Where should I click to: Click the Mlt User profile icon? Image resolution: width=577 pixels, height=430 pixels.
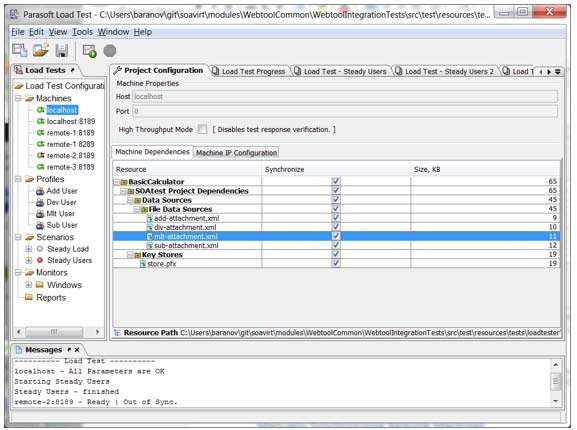(x=40, y=214)
